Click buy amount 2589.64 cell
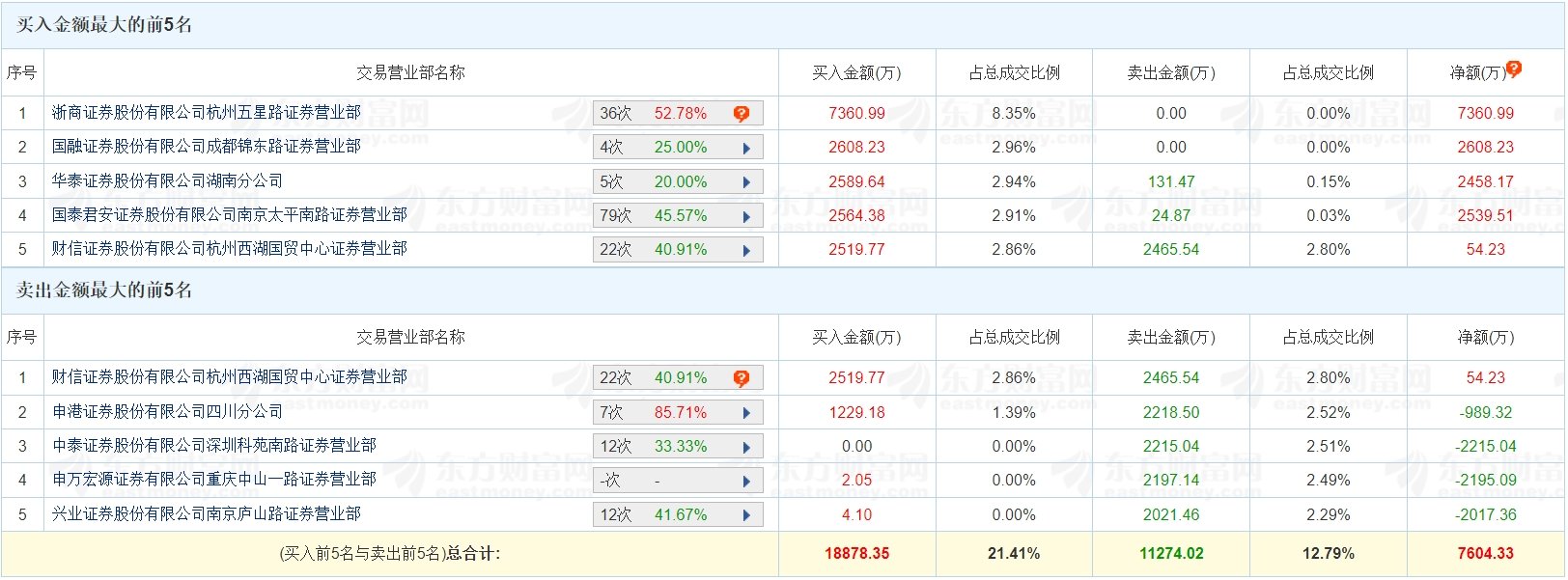Viewport: 1568px width, 580px height. click(856, 182)
